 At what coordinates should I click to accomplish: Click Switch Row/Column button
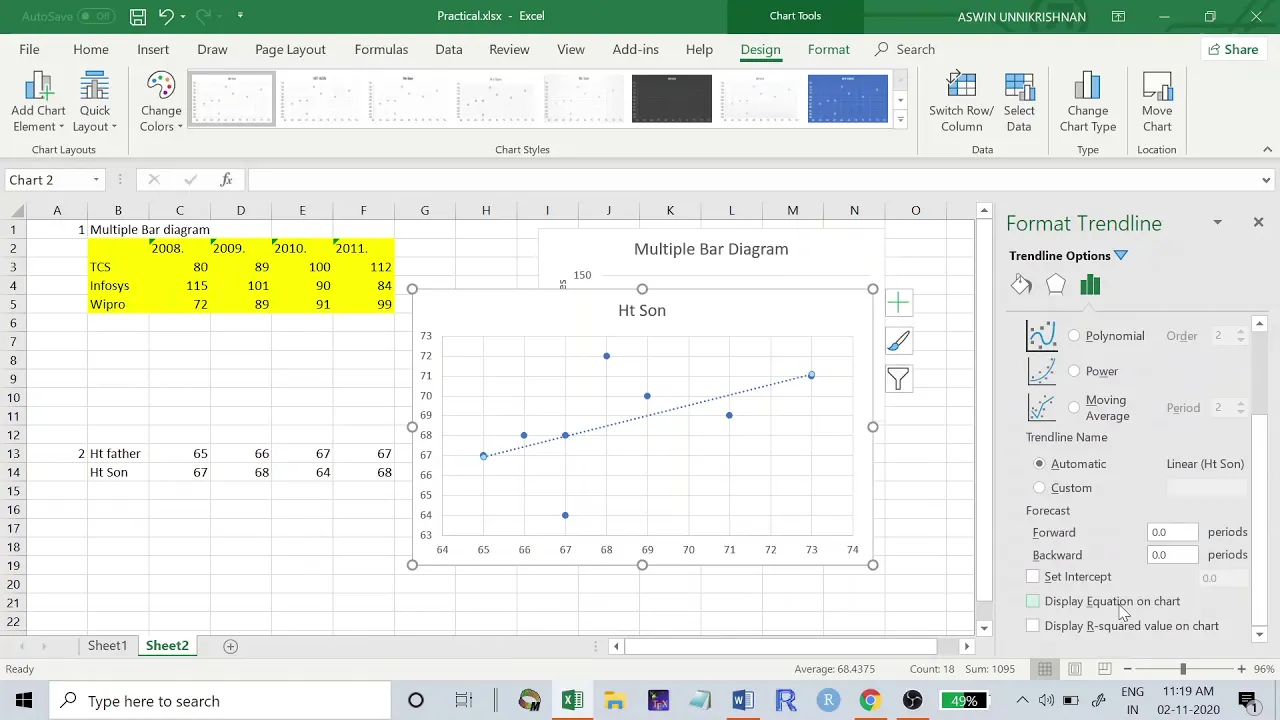point(961,102)
